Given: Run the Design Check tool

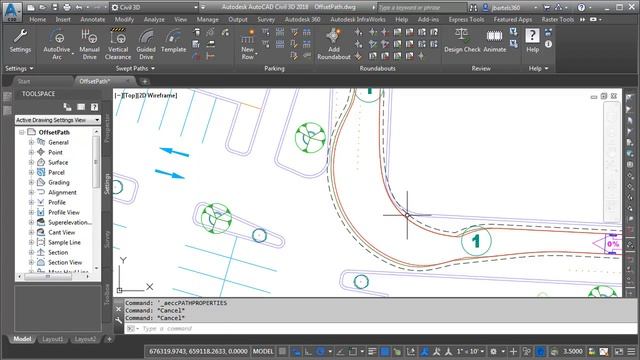Looking at the screenshot, I should point(462,41).
